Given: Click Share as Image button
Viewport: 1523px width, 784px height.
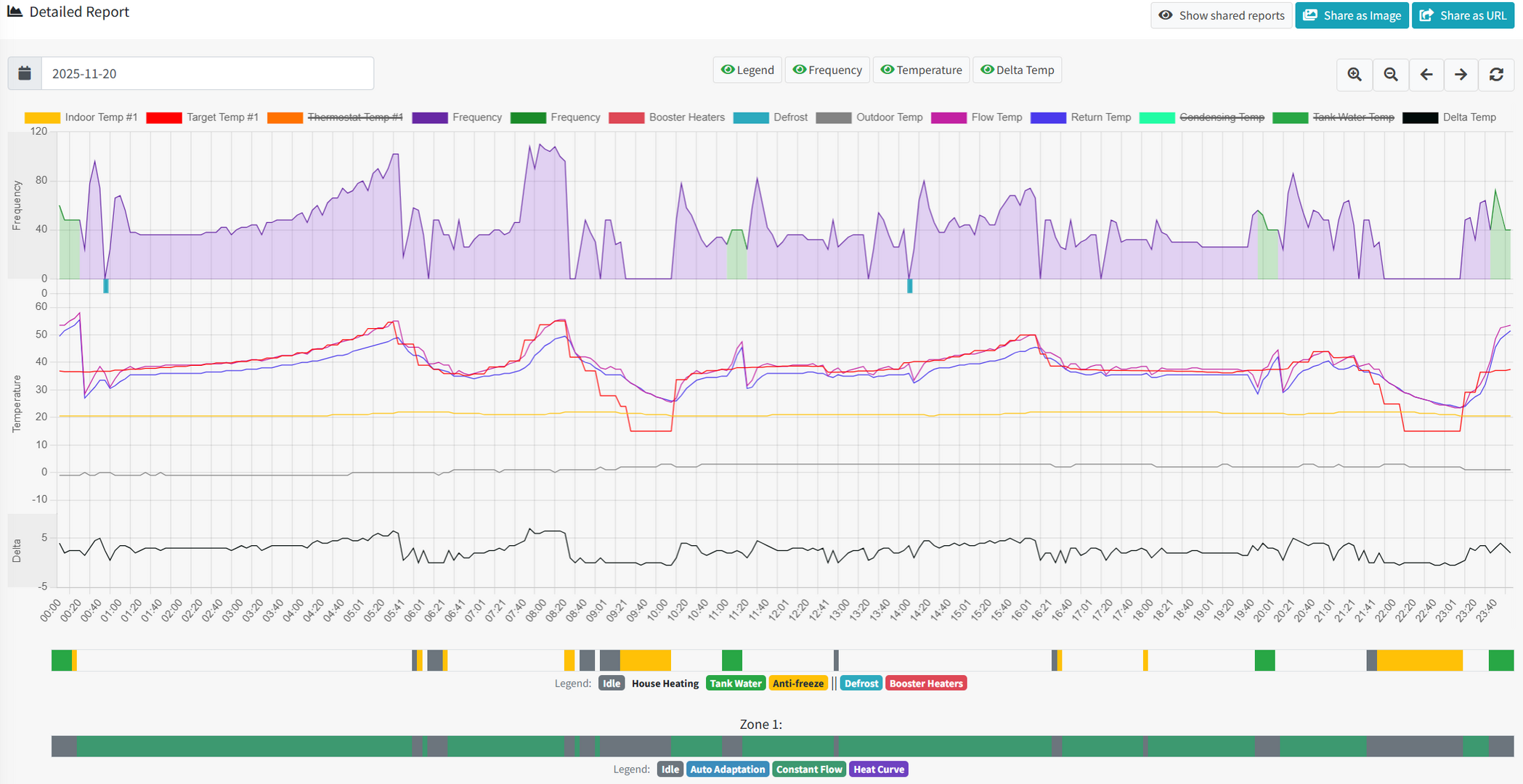Looking at the screenshot, I should coord(1352,15).
